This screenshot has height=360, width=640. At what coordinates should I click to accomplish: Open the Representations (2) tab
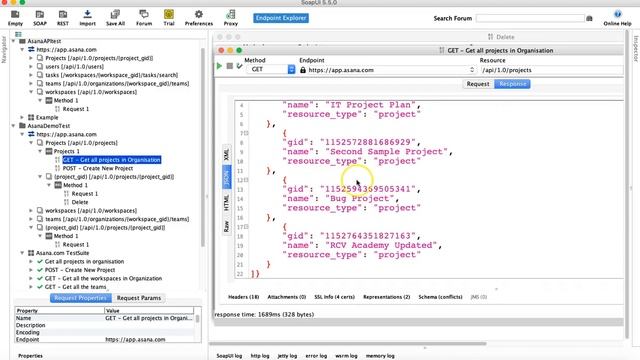[x=386, y=297]
